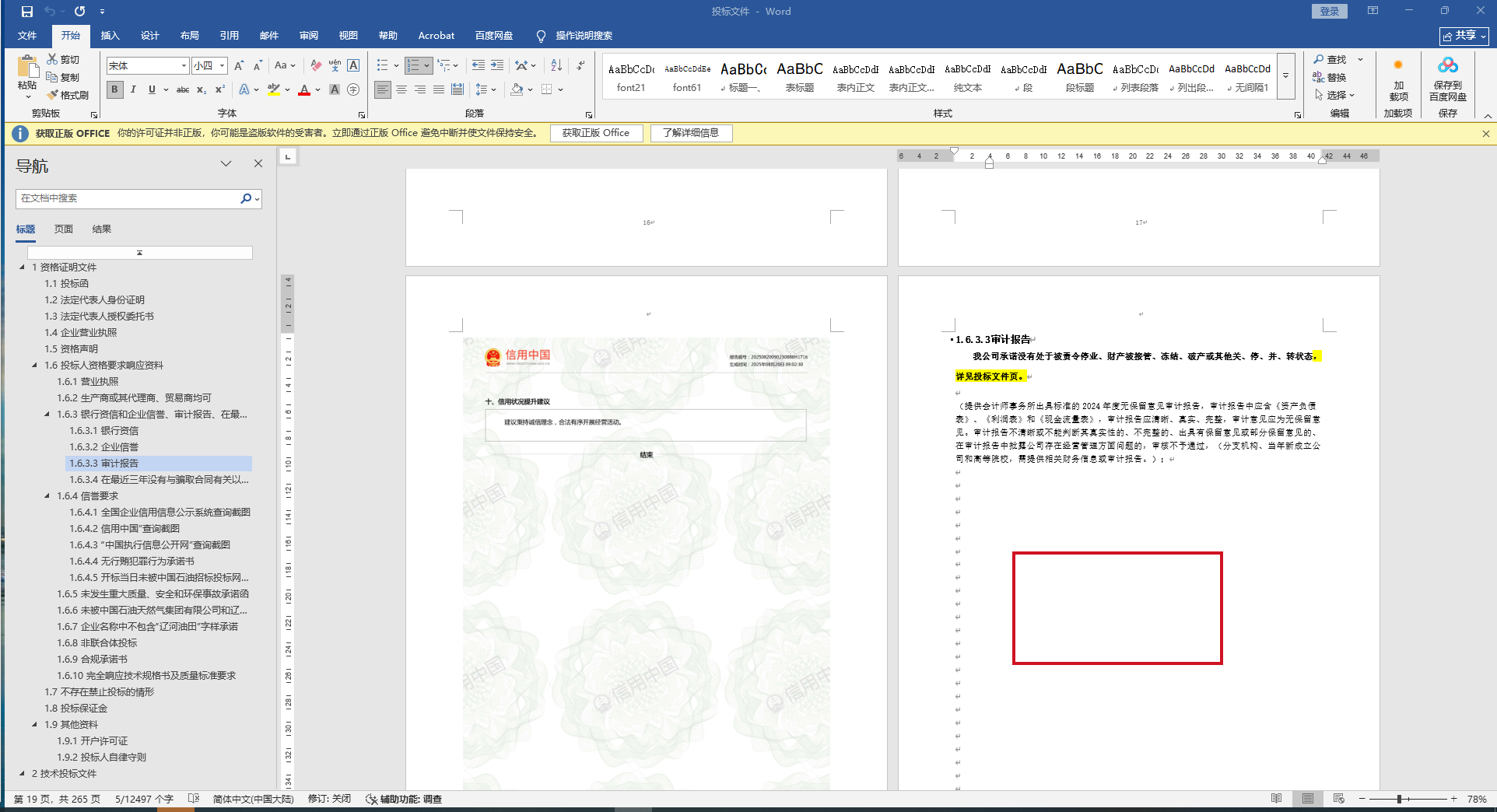Right-align the paragraph

420,90
